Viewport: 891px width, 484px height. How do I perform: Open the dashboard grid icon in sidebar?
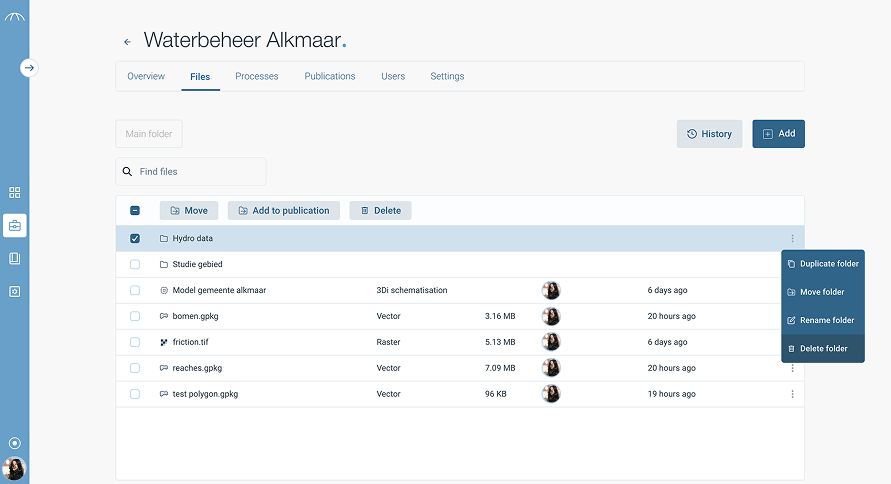(14, 192)
